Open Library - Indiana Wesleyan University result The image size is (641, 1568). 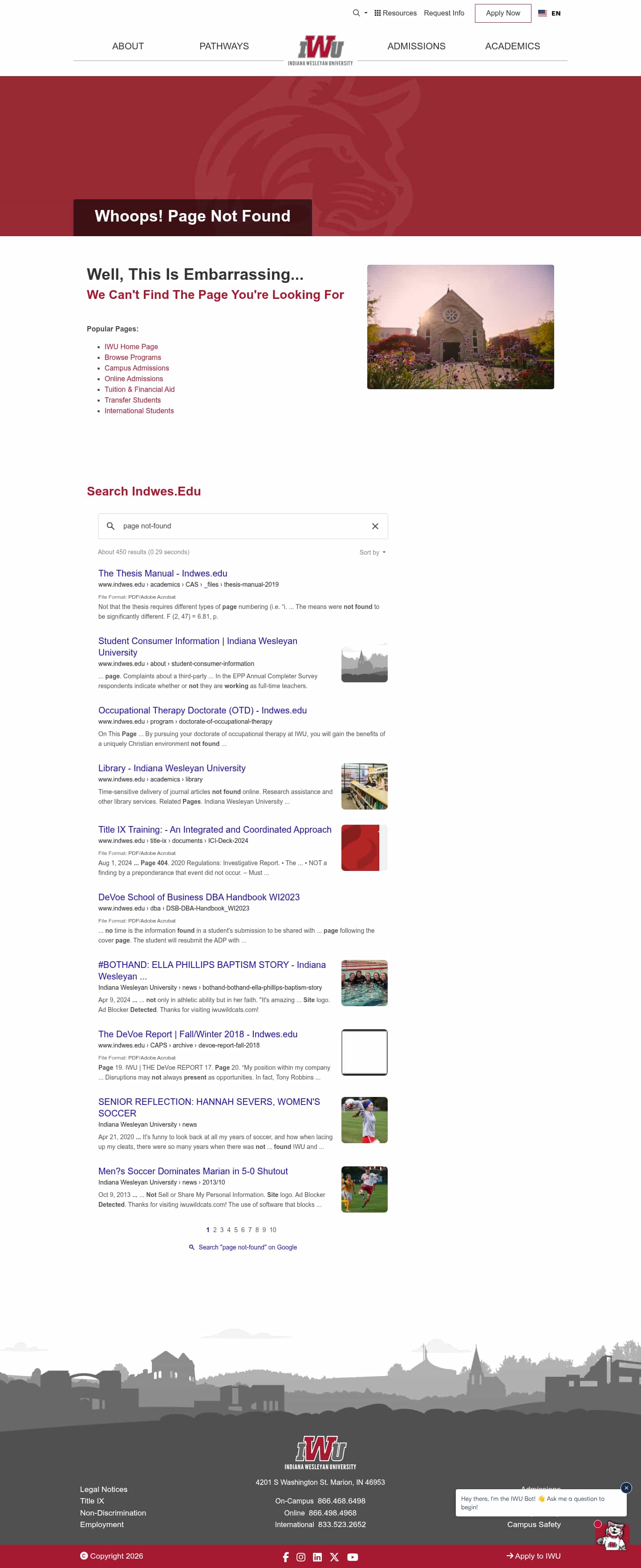[172, 768]
